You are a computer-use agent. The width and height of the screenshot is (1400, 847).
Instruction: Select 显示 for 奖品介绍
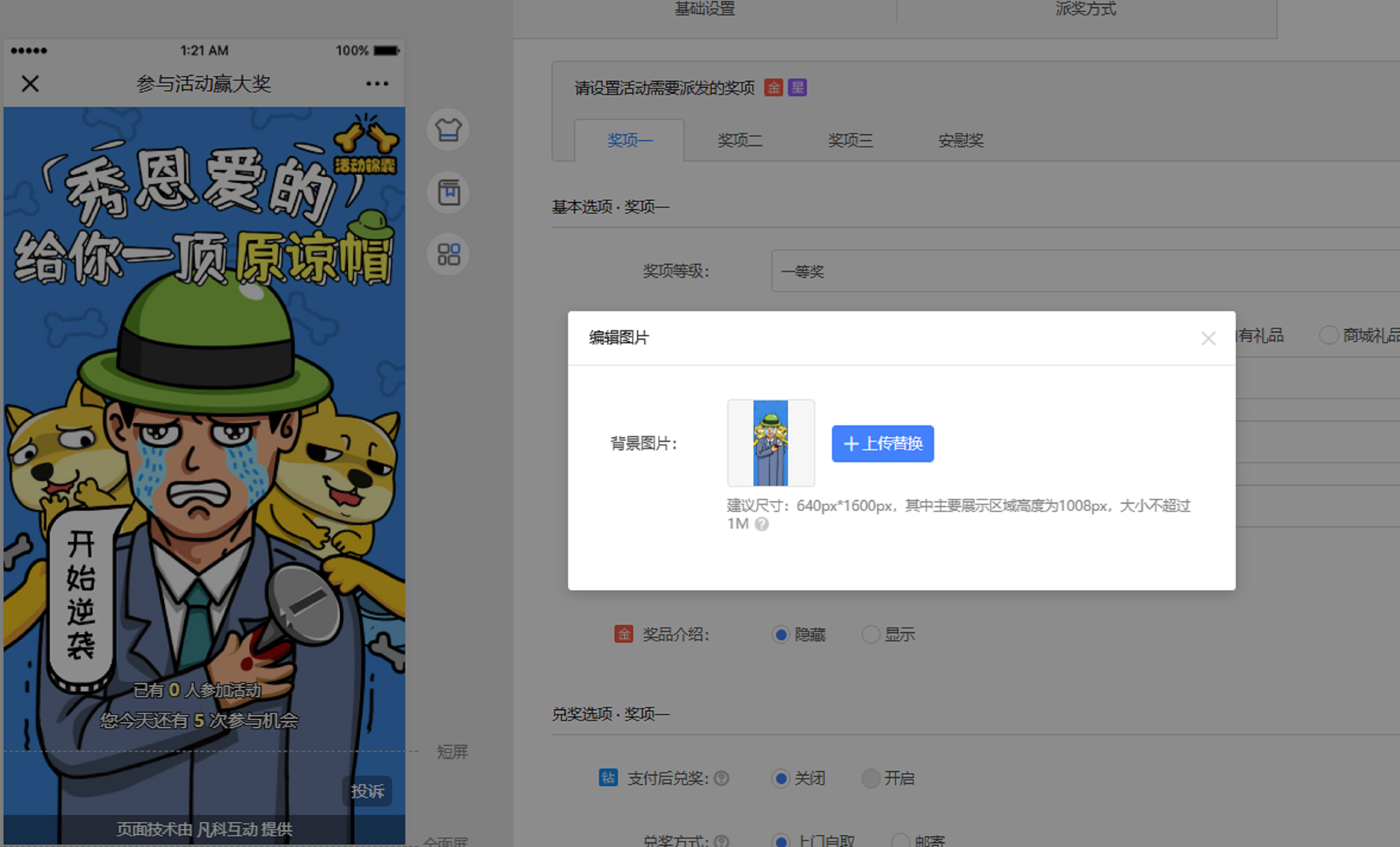pyautogui.click(x=871, y=634)
